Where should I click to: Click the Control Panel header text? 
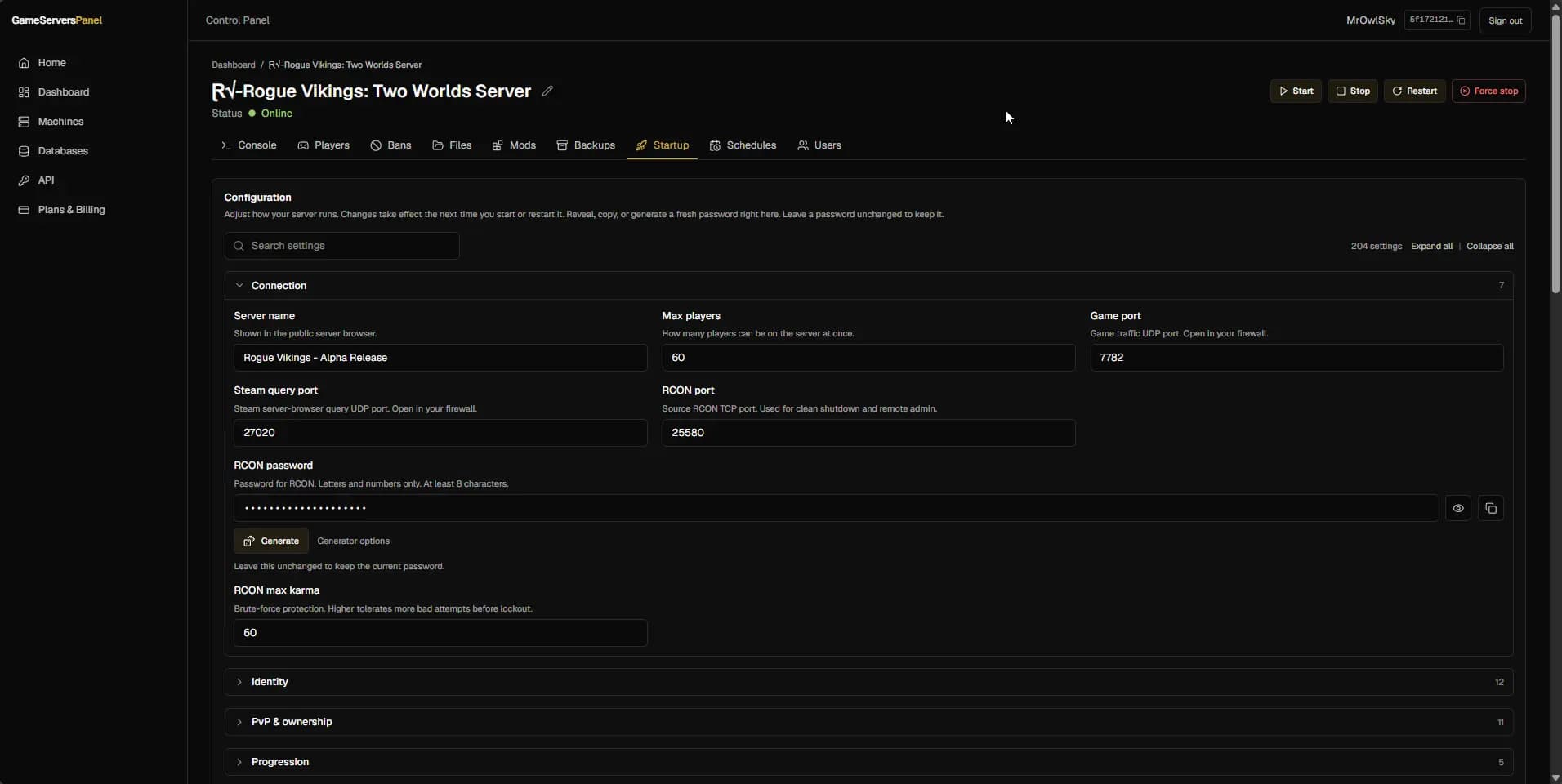click(238, 20)
